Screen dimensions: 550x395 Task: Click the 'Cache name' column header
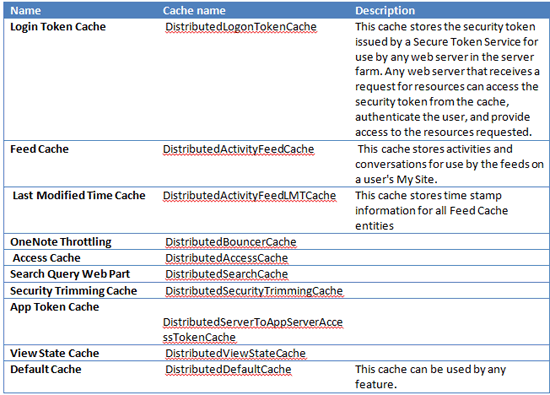coord(194,11)
